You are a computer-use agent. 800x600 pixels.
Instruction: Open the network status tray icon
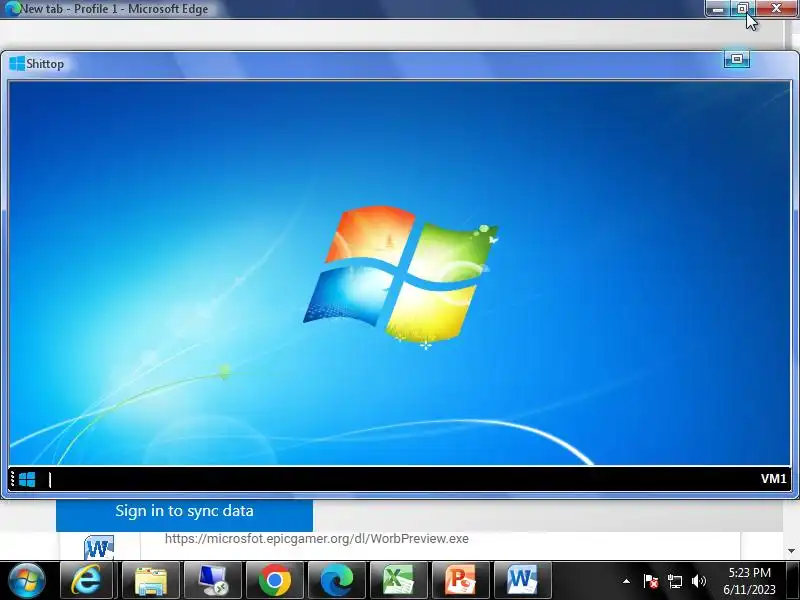[x=675, y=581]
